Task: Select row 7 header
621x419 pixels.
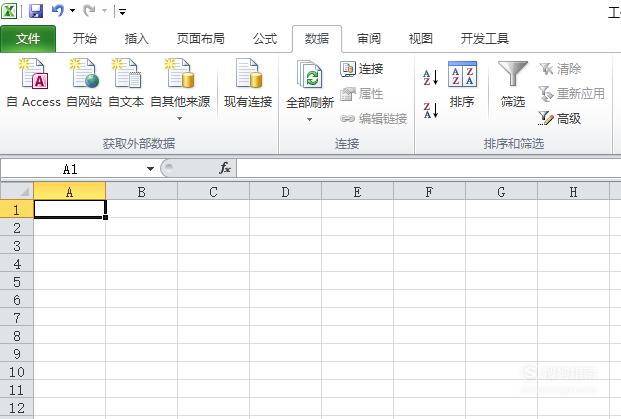Action: 17,317
